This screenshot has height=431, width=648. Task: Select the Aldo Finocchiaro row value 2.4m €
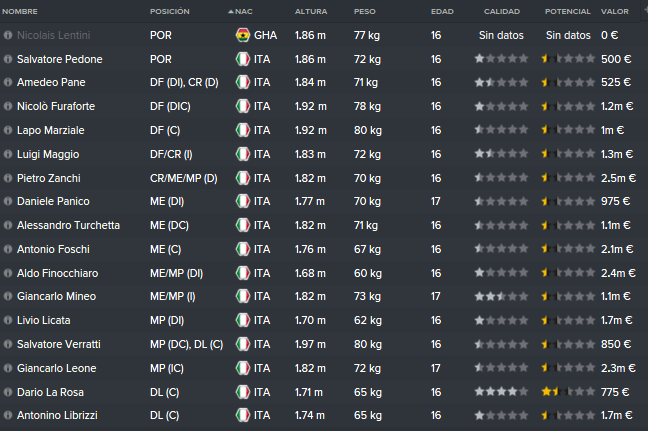[x=618, y=273]
